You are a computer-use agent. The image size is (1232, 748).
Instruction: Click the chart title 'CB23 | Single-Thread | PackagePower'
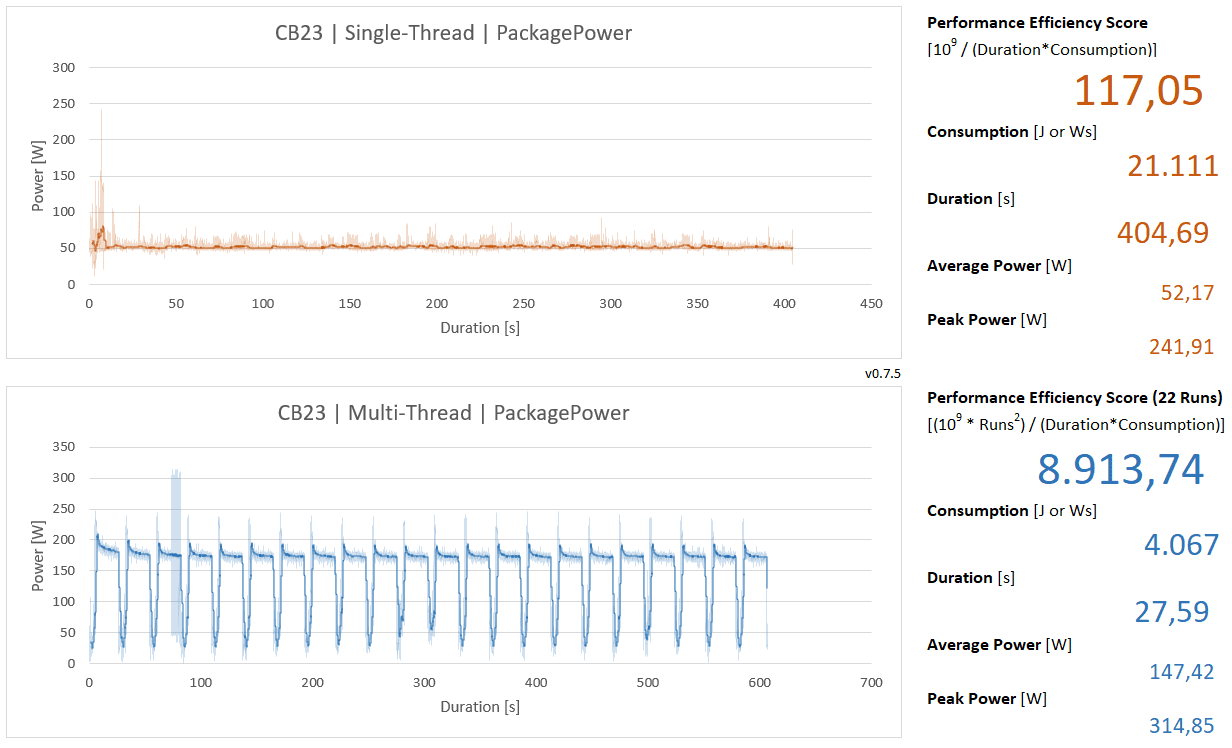(x=454, y=33)
